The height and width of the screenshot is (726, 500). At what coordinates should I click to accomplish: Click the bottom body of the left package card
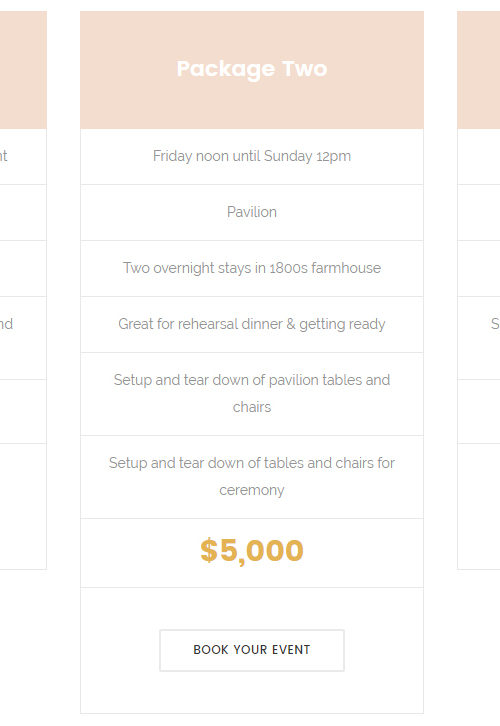click(23, 507)
